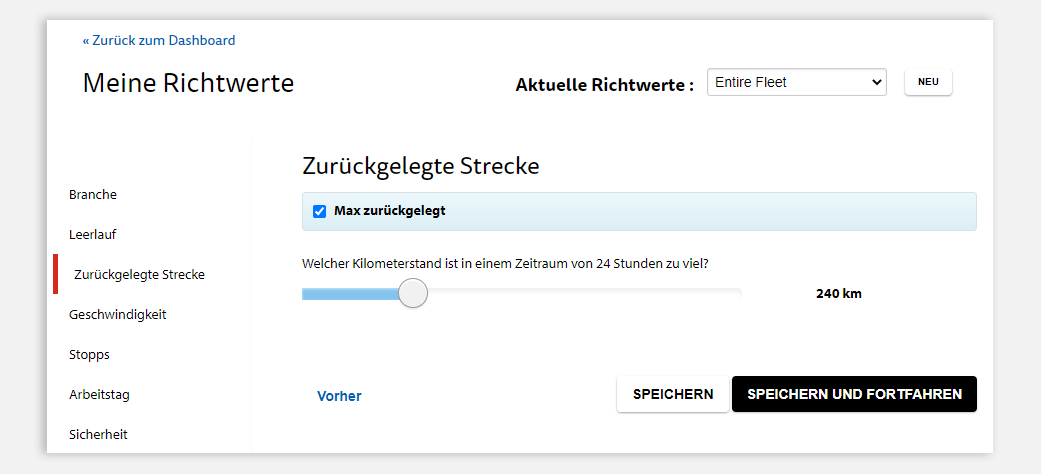The width and height of the screenshot is (1041, 474).
Task: Click the 'Aktuelle Richtwerte' label
Action: (x=604, y=85)
